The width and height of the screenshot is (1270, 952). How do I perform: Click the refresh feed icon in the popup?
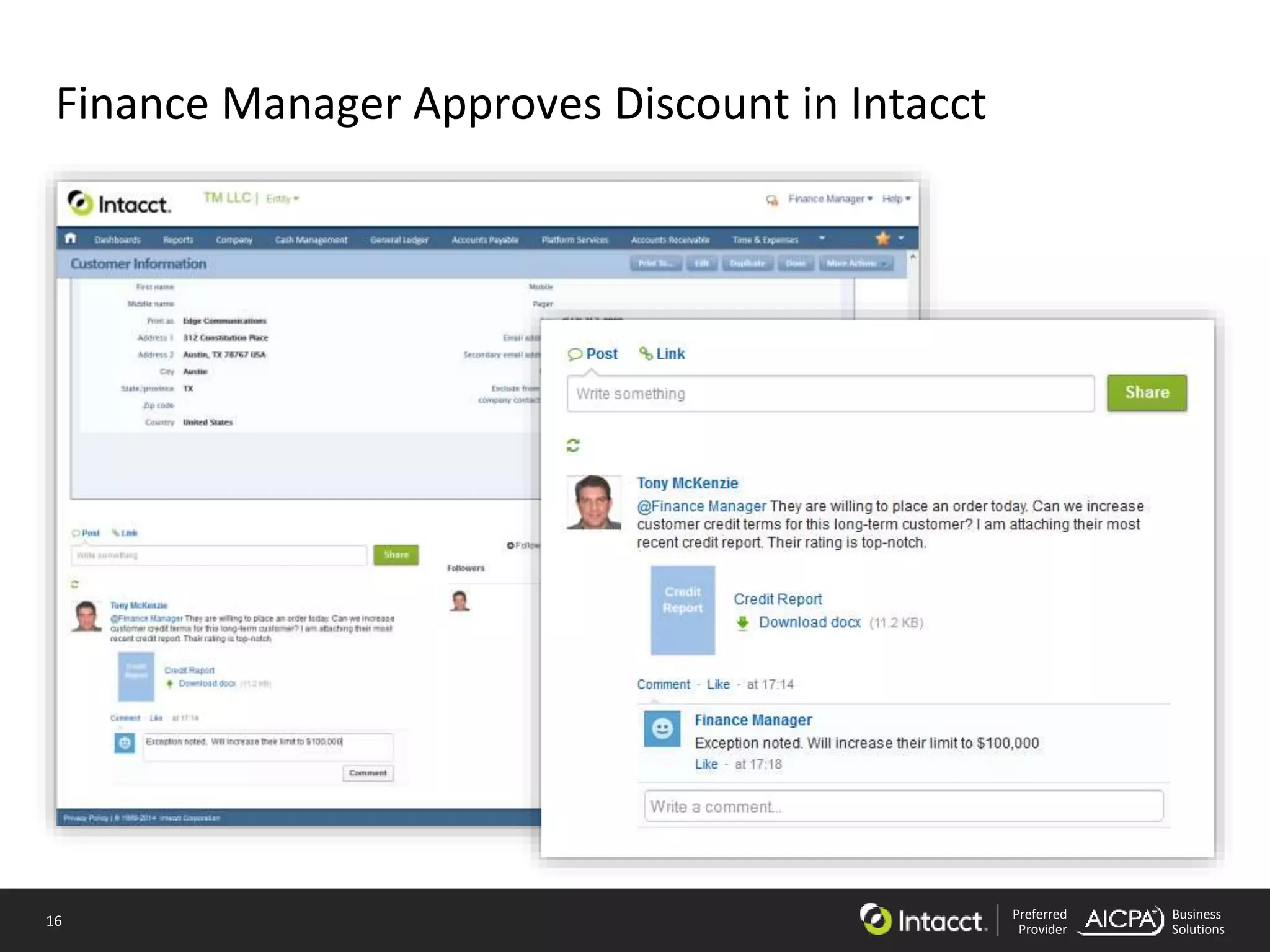click(x=573, y=445)
